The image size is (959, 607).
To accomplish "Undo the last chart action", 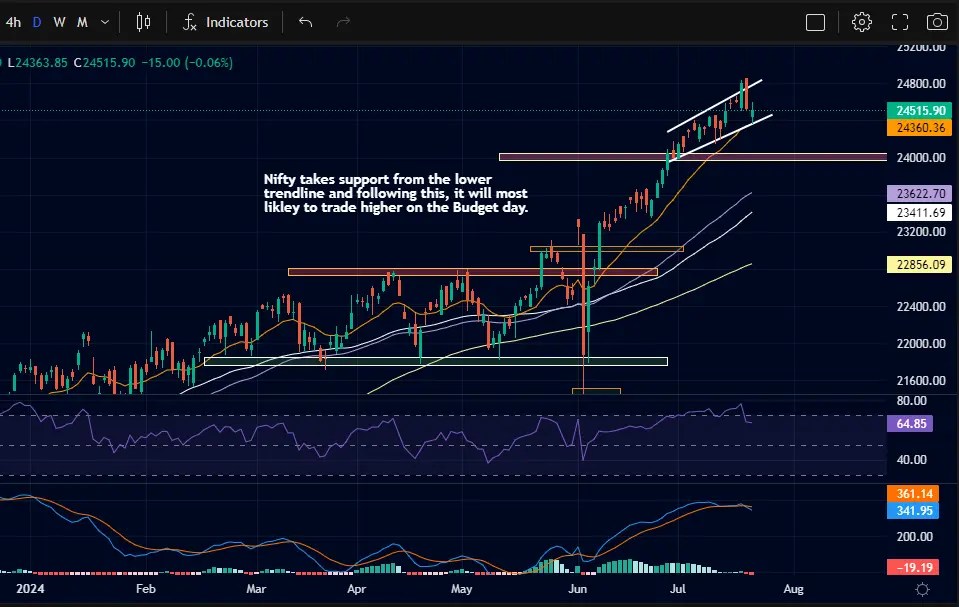I will [x=305, y=23].
